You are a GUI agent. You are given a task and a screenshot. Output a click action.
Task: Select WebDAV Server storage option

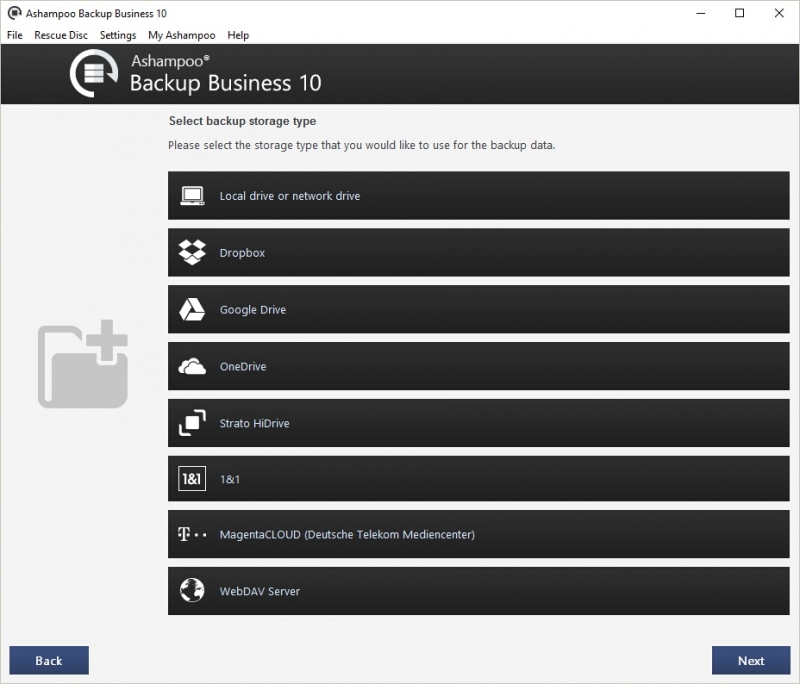pos(479,591)
